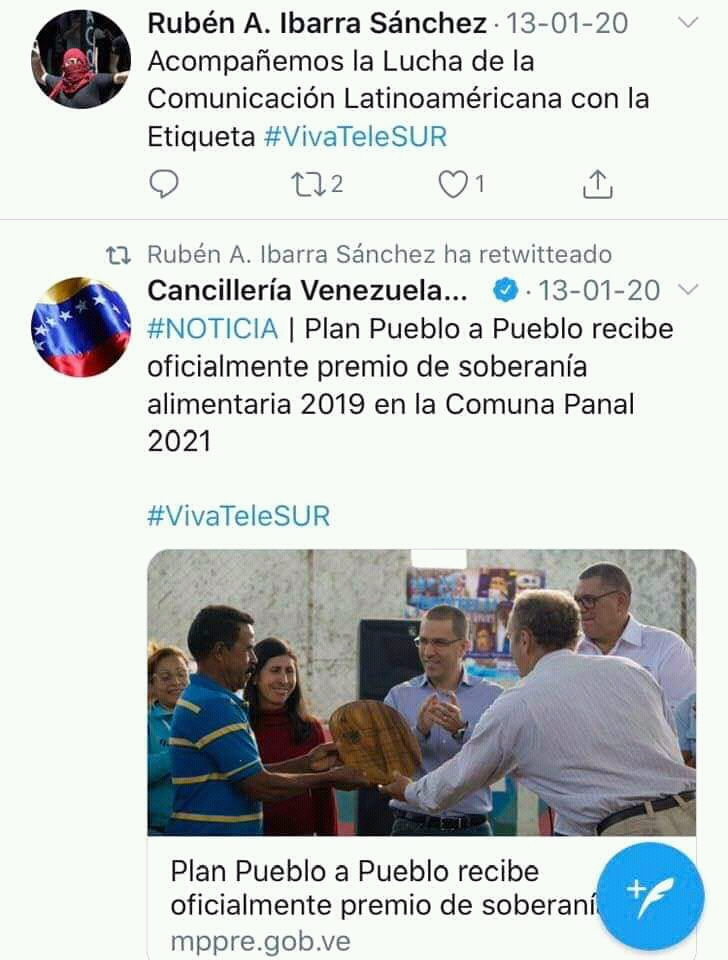Screen dimensions: 728x960
Task: Share the tweet via the upload arrow icon
Action: [x=597, y=184]
